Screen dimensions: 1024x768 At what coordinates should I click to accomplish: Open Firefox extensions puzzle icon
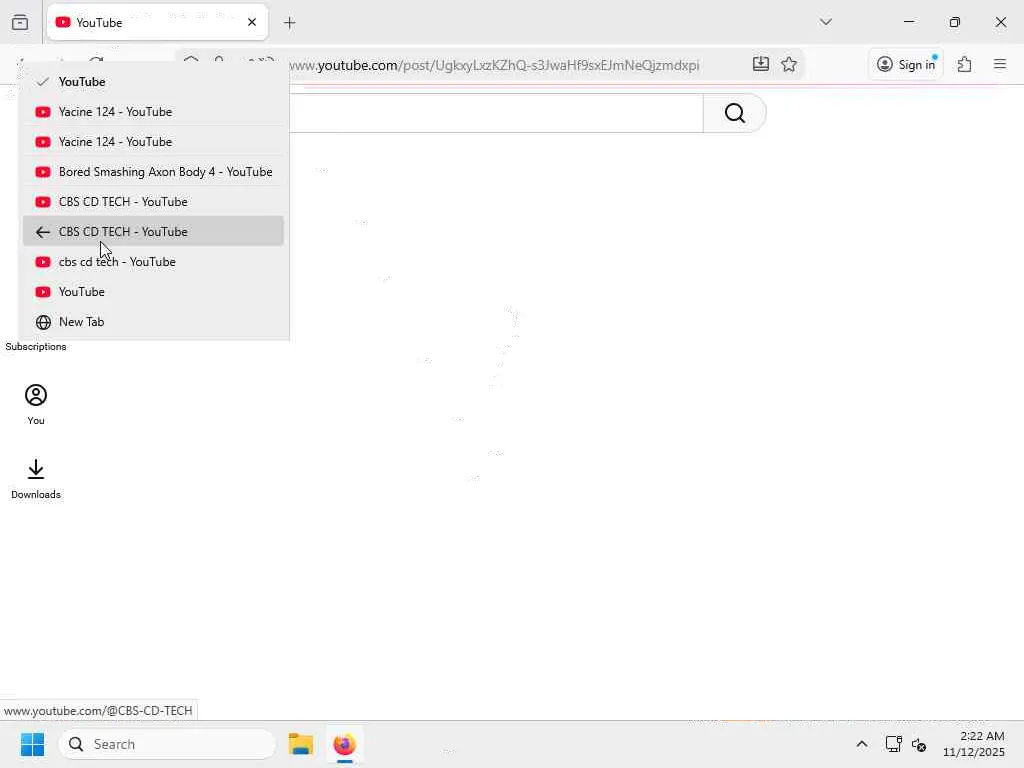(x=964, y=64)
